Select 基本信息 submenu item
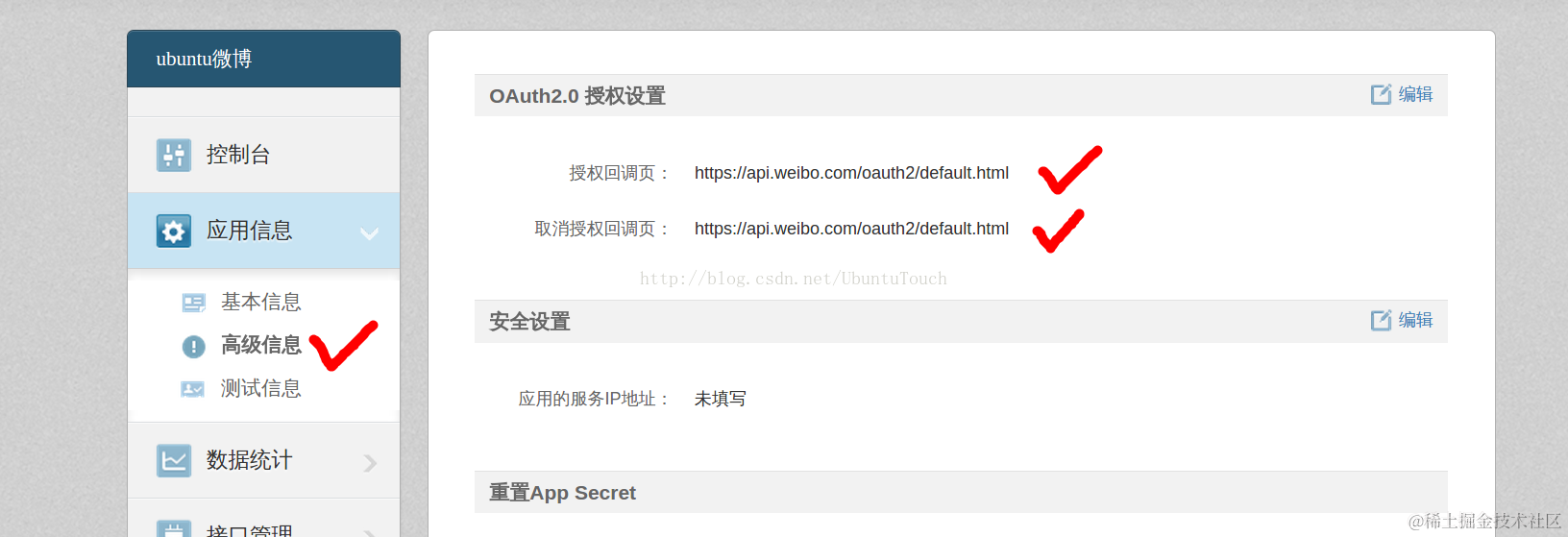Image resolution: width=1568 pixels, height=537 pixels. pyautogui.click(x=261, y=302)
